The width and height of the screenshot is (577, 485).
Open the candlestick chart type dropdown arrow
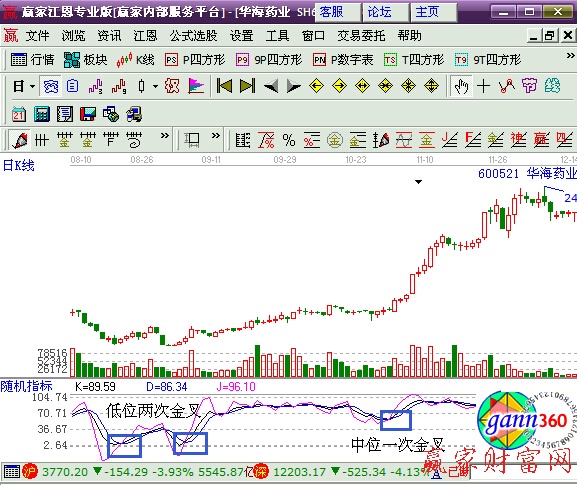pos(156,87)
